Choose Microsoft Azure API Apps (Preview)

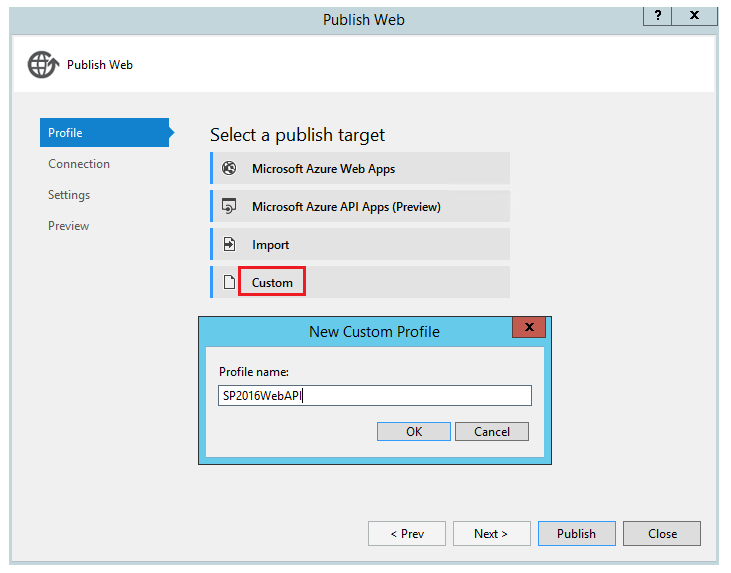pyautogui.click(x=360, y=206)
